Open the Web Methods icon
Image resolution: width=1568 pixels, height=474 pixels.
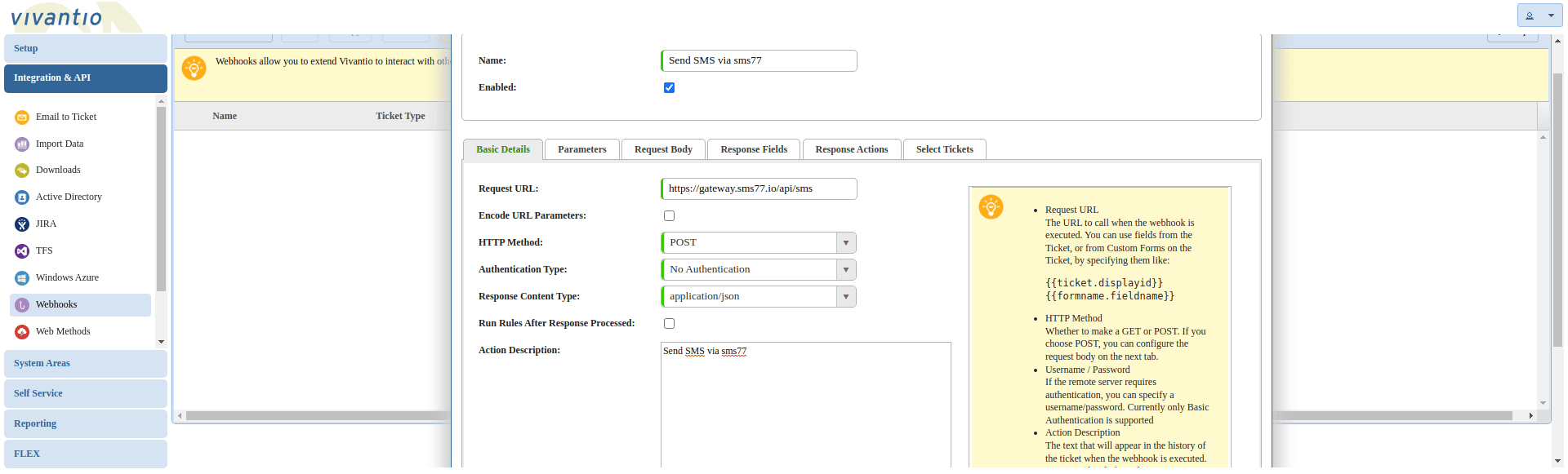22,332
